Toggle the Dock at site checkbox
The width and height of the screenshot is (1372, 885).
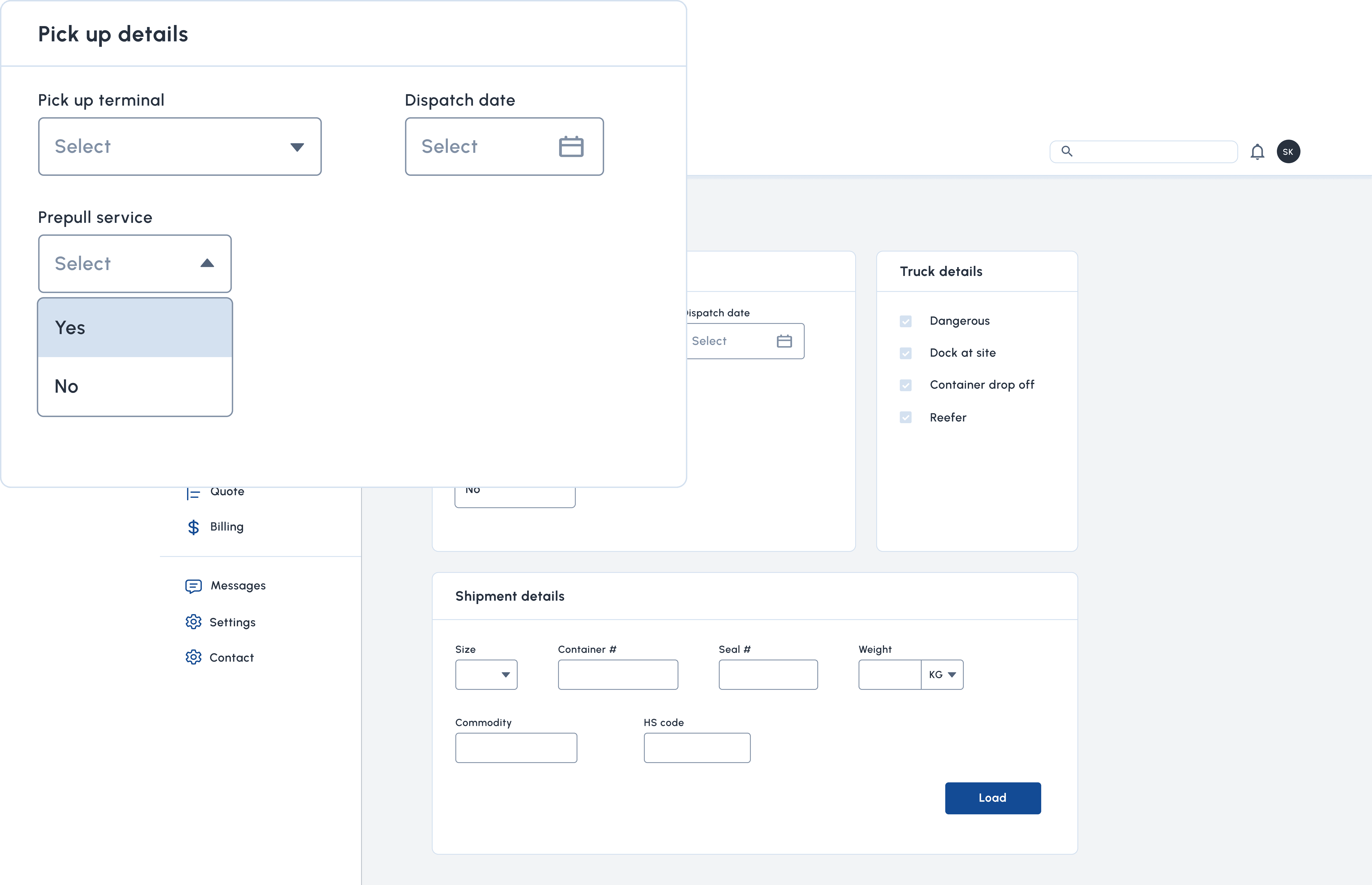906,353
